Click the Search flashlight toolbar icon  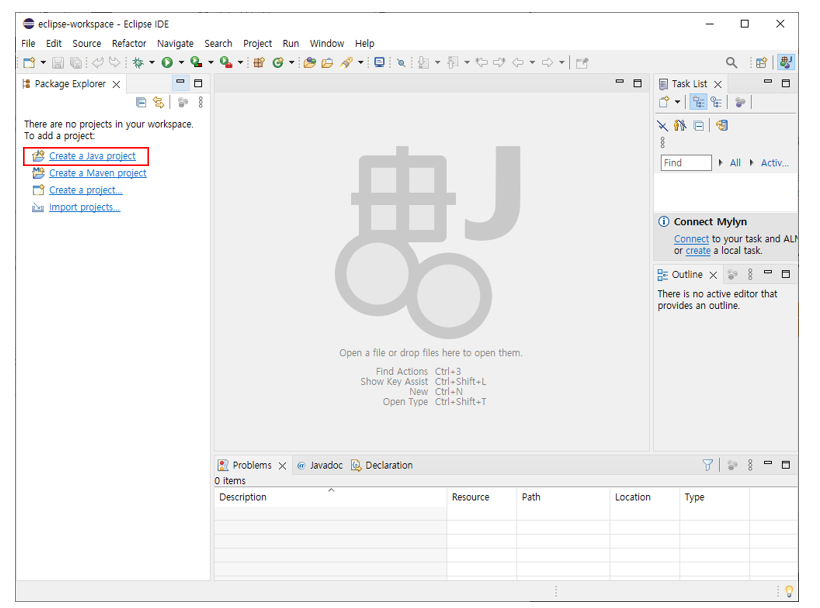coord(346,63)
